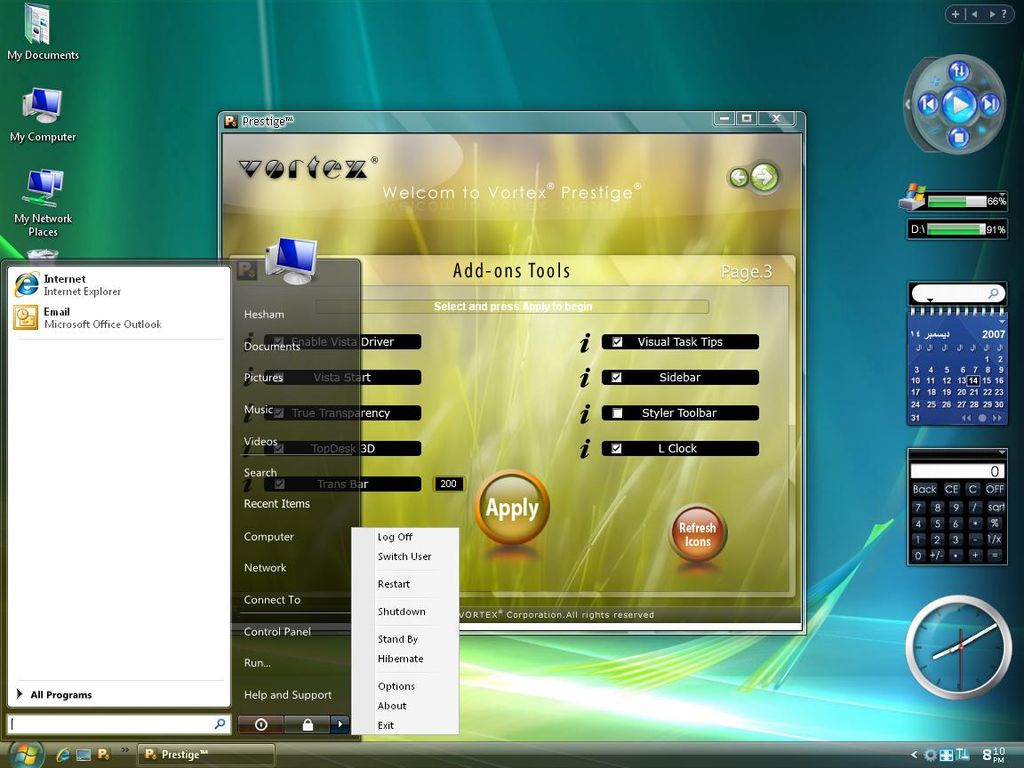
Task: Click the system drive 66% usage bar
Action: [957, 201]
